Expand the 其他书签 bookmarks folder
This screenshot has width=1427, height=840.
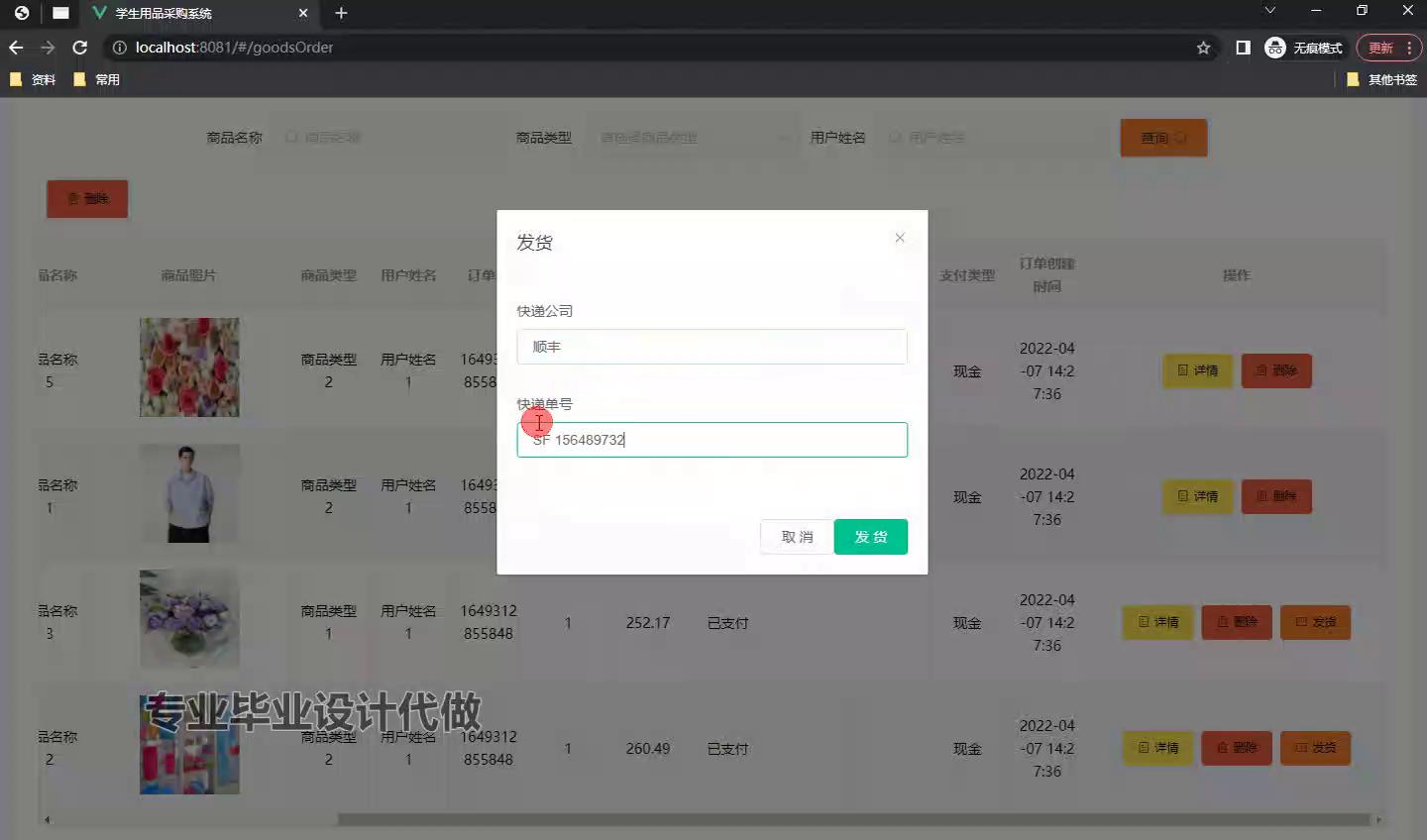point(1381,79)
